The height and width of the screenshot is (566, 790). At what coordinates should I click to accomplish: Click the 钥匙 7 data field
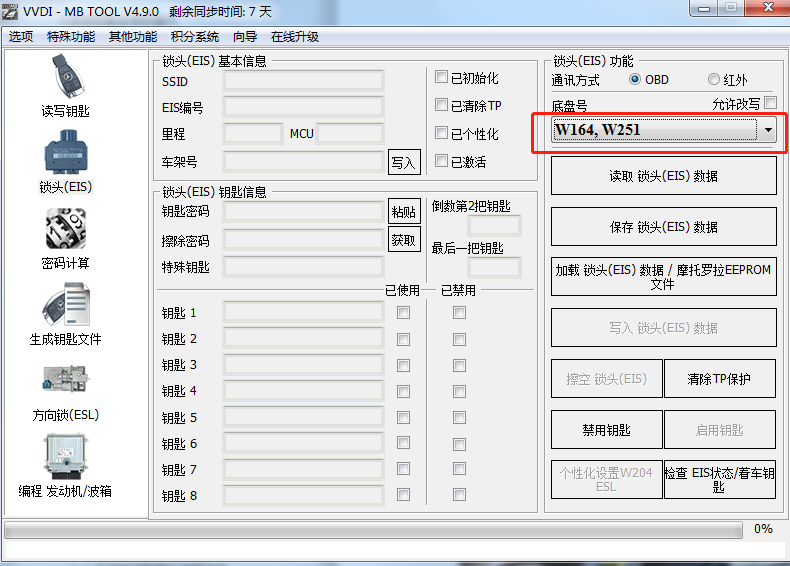click(x=303, y=470)
